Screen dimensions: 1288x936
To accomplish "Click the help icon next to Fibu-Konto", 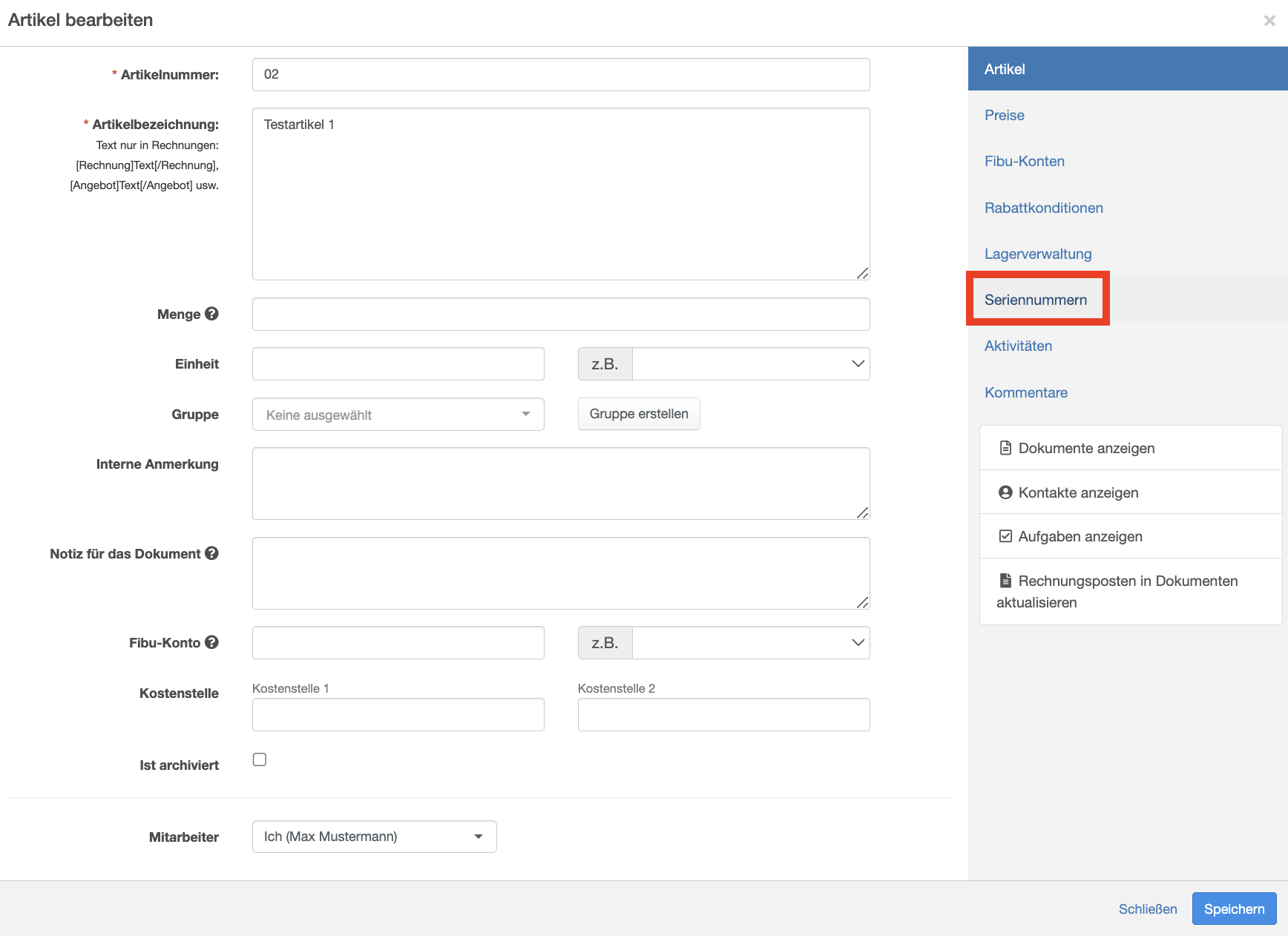I will click(x=211, y=642).
